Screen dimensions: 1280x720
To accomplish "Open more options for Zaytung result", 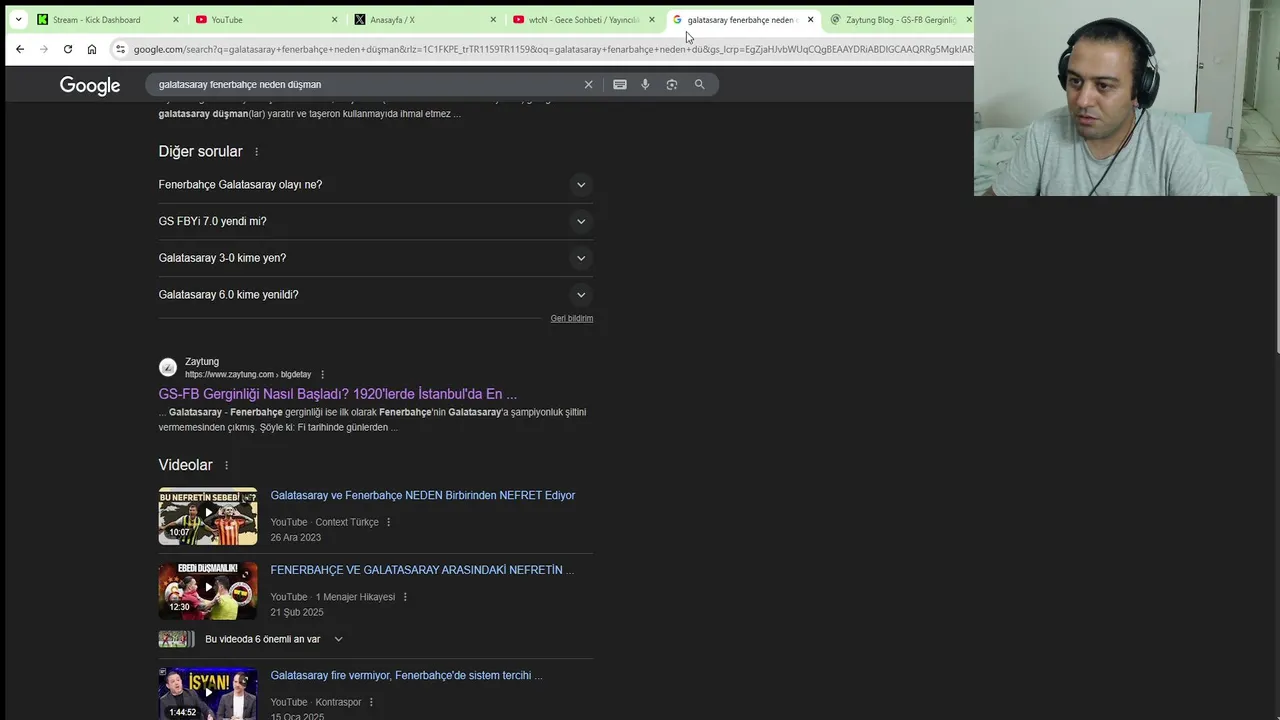I will tap(322, 375).
